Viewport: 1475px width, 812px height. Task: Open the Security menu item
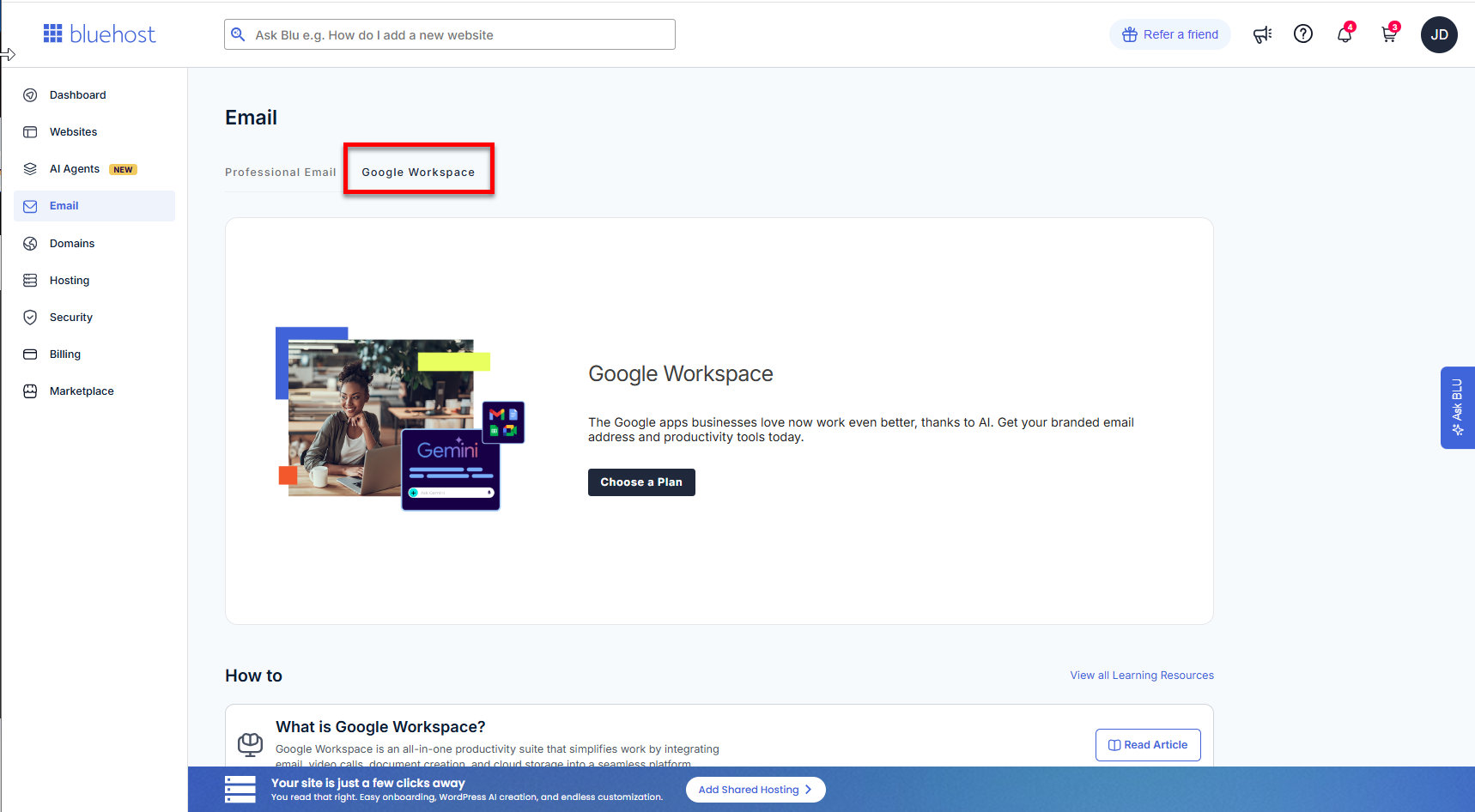pos(94,318)
